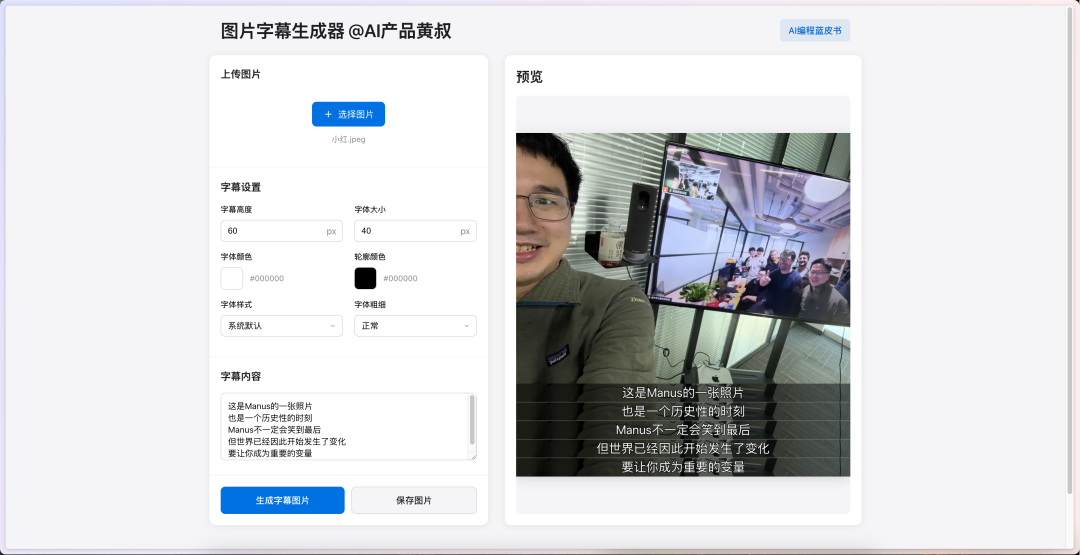Click the 字幕高度 input field

(x=281, y=231)
